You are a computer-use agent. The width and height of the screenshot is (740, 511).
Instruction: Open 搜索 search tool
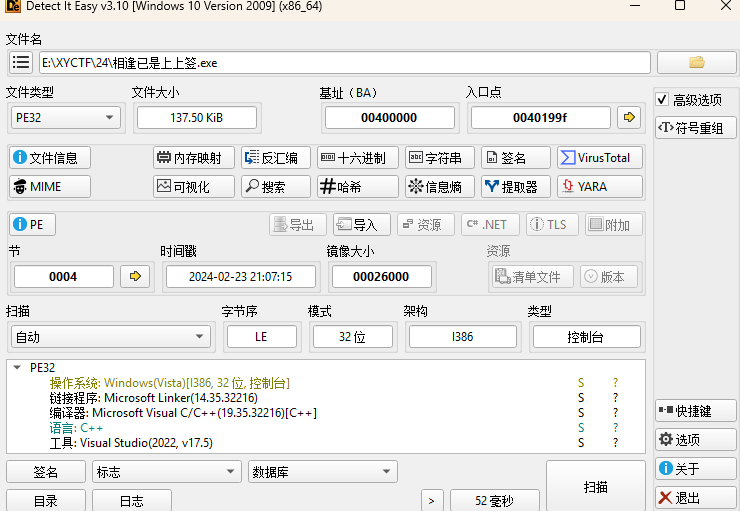[x=276, y=186]
